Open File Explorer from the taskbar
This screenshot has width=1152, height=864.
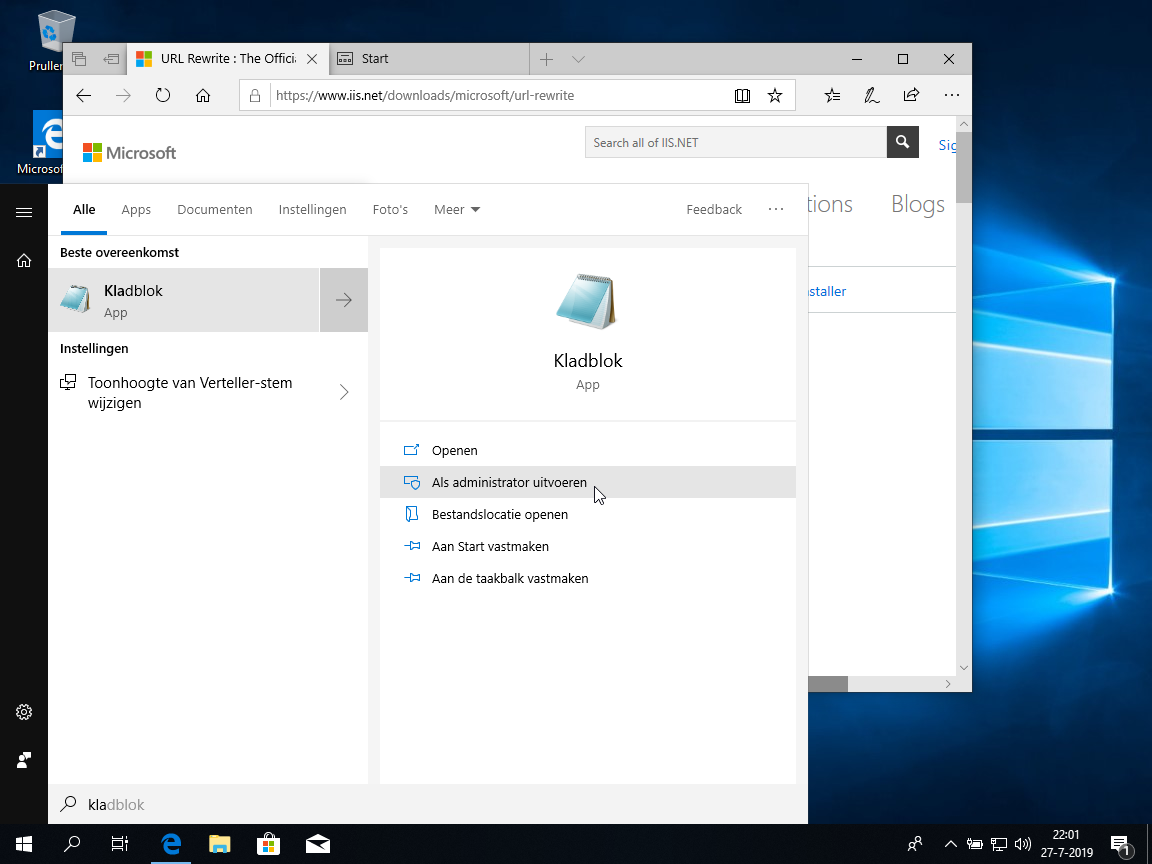tap(220, 843)
